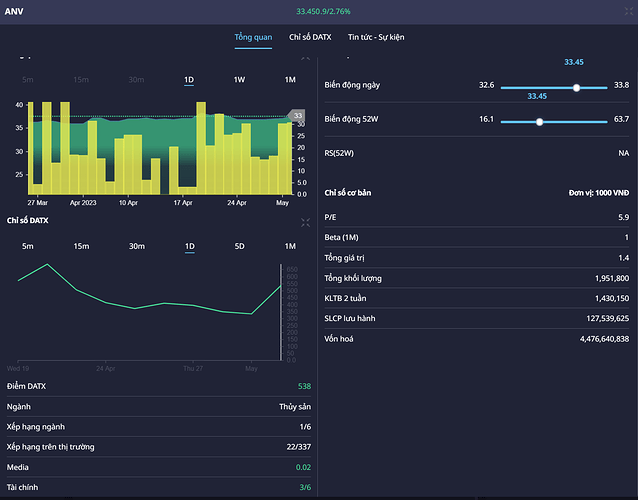Click the Biến động 52W slider handle
Image resolution: width=638 pixels, height=500 pixels.
540,122
